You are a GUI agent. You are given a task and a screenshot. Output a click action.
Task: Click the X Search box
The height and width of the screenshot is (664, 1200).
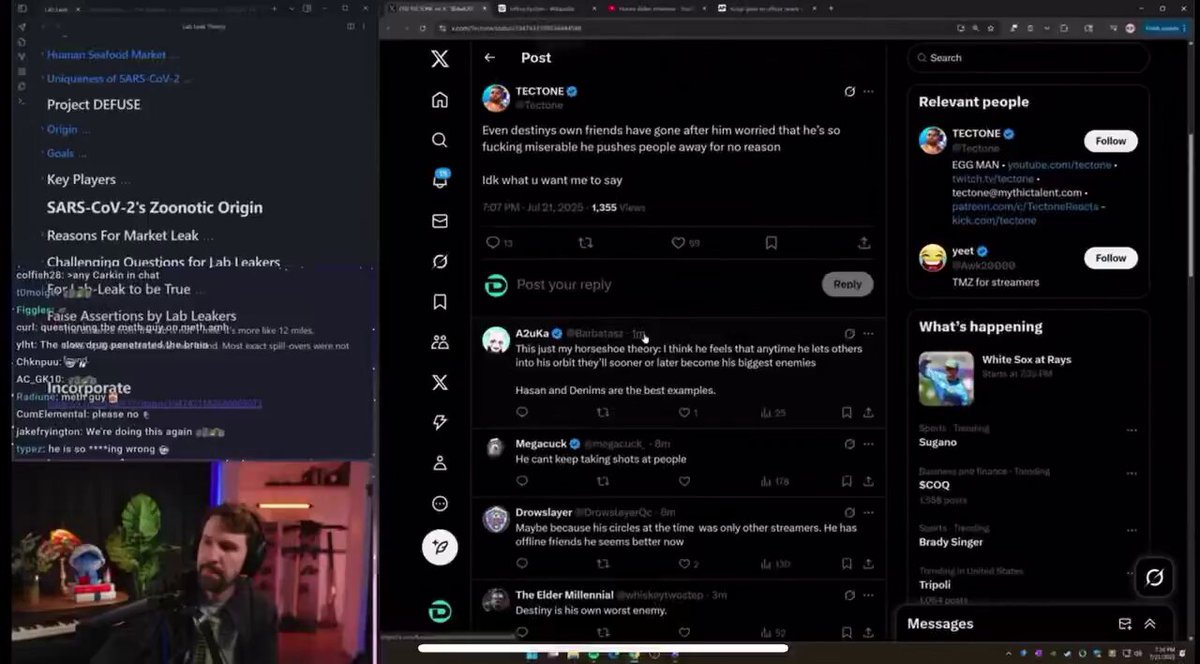[x=1028, y=58]
